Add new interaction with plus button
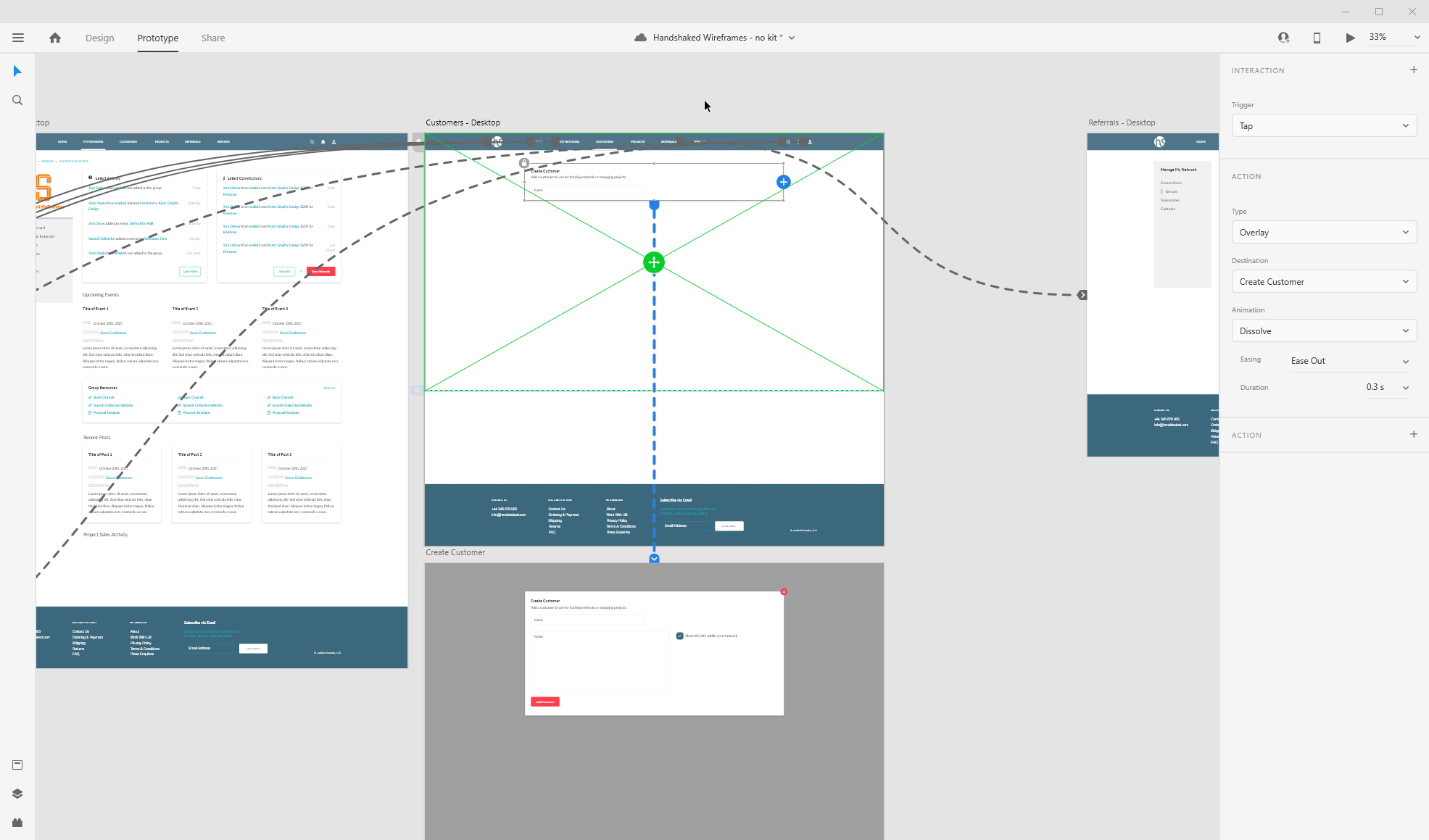Screen dimensions: 1429x840 tap(1413, 70)
